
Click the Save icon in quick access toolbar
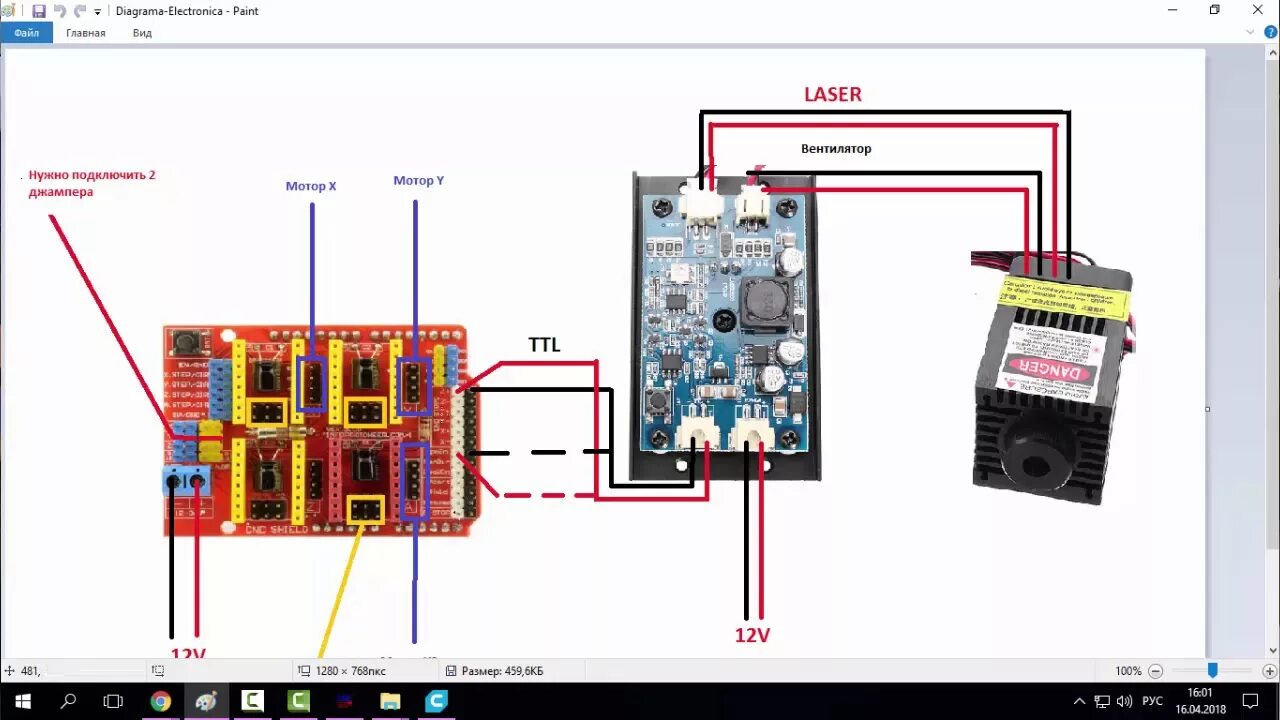click(x=39, y=11)
